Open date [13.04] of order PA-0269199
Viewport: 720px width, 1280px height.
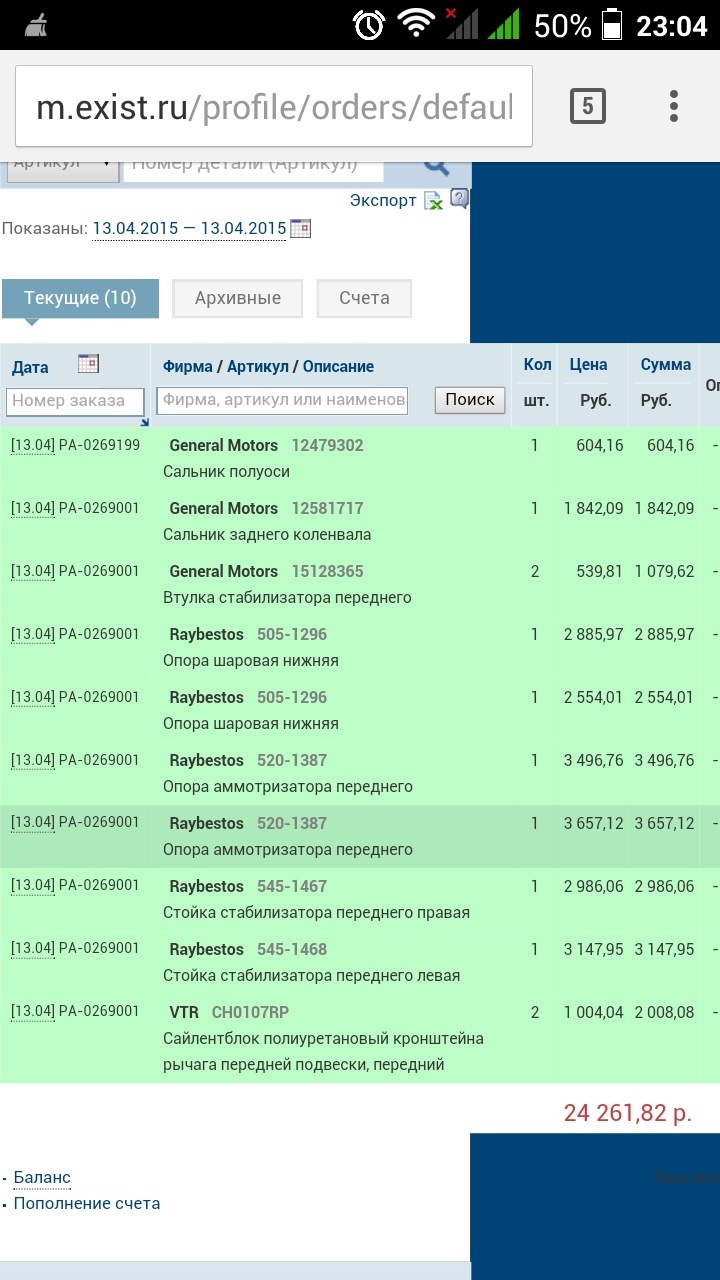click(x=33, y=445)
